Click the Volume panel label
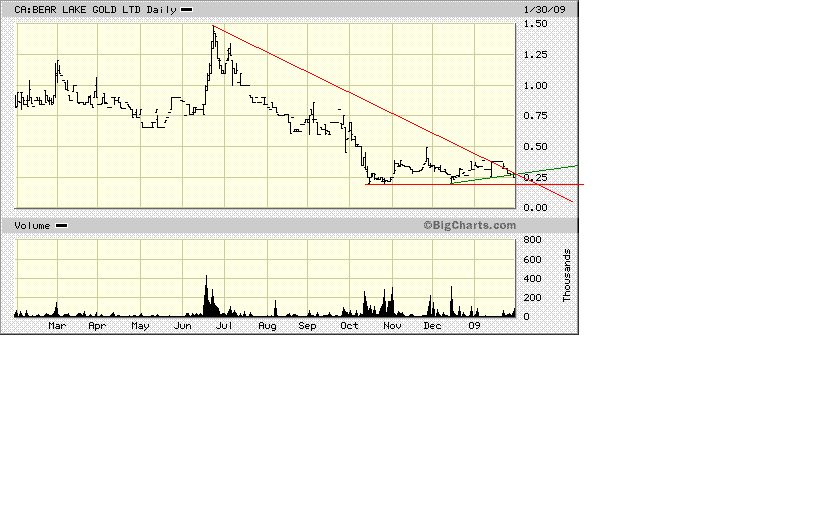Image resolution: width=840 pixels, height=525 pixels. coord(32,226)
